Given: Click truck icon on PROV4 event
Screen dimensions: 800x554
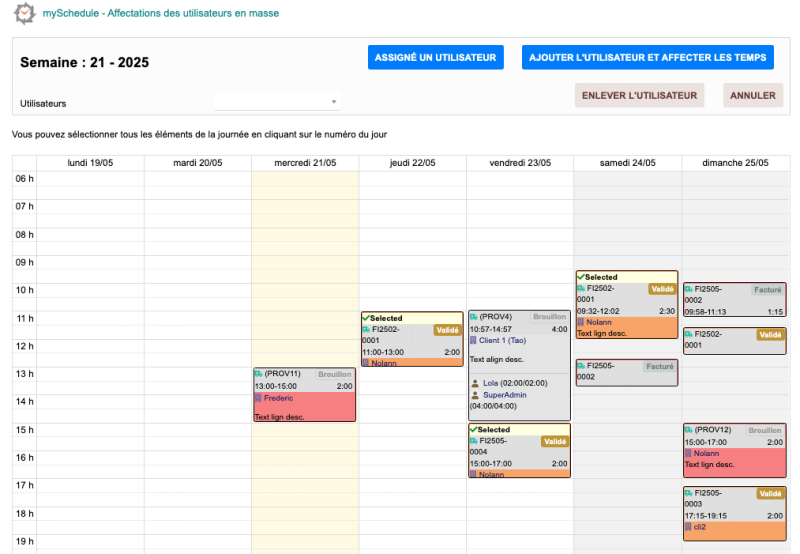Looking at the screenshot, I should (474, 317).
